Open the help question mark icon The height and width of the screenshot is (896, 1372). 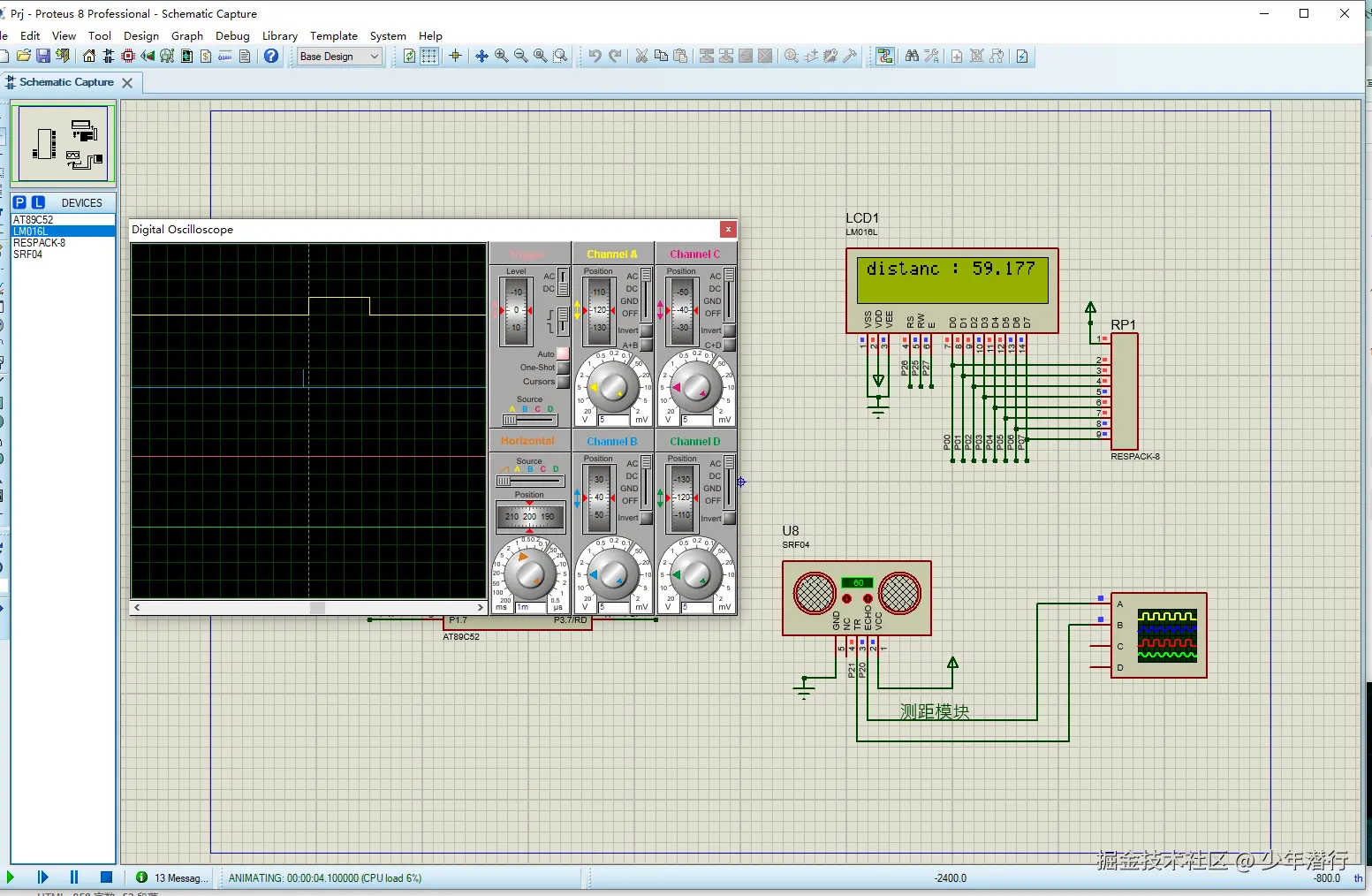coord(271,57)
